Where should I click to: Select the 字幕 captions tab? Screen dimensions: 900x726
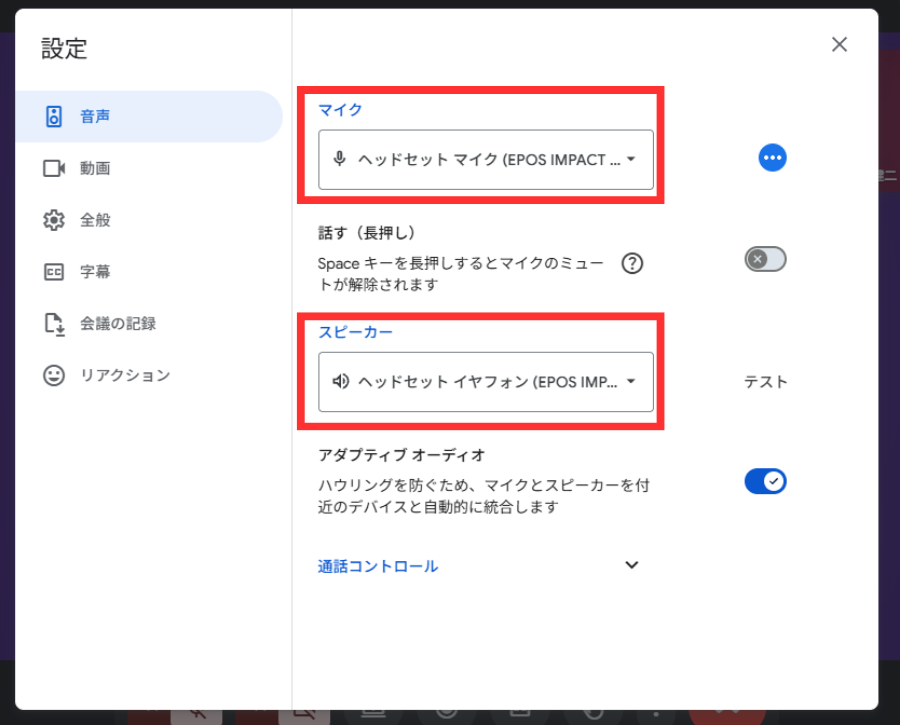click(x=148, y=271)
